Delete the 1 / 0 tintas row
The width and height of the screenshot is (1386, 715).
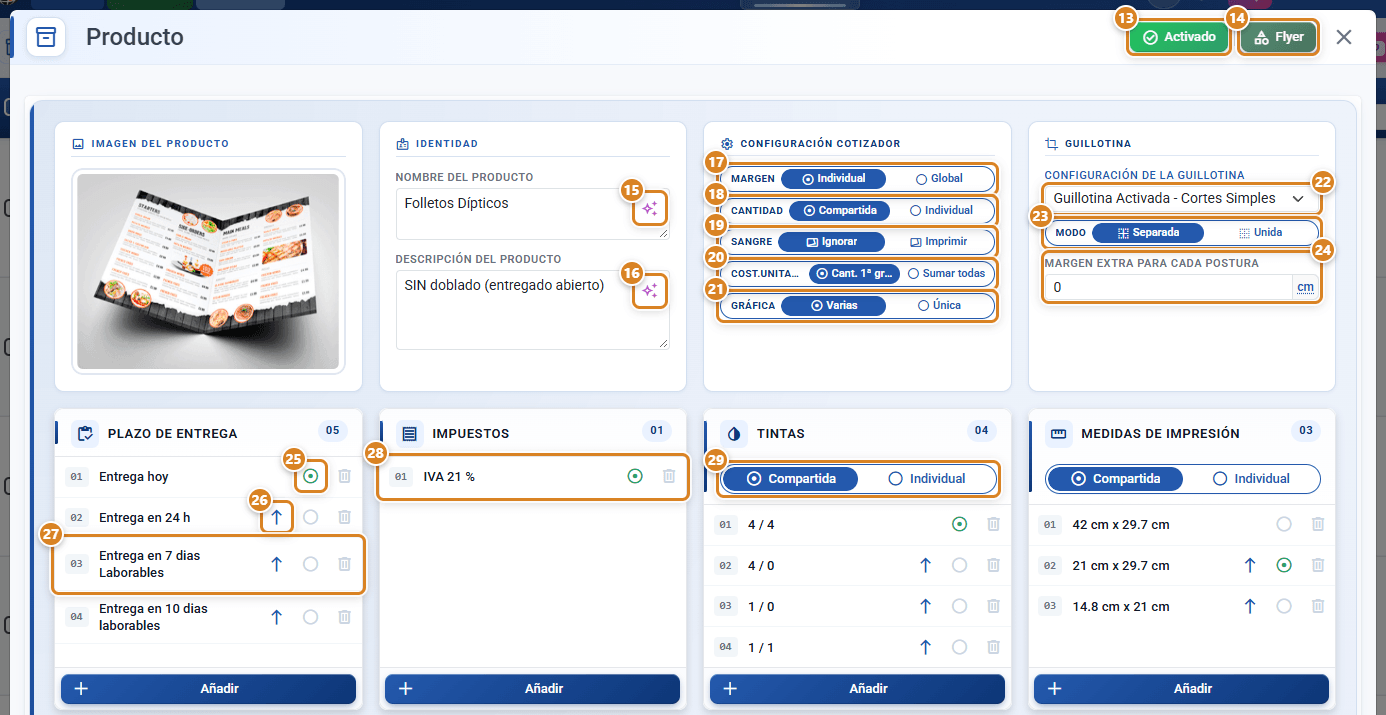click(x=993, y=606)
